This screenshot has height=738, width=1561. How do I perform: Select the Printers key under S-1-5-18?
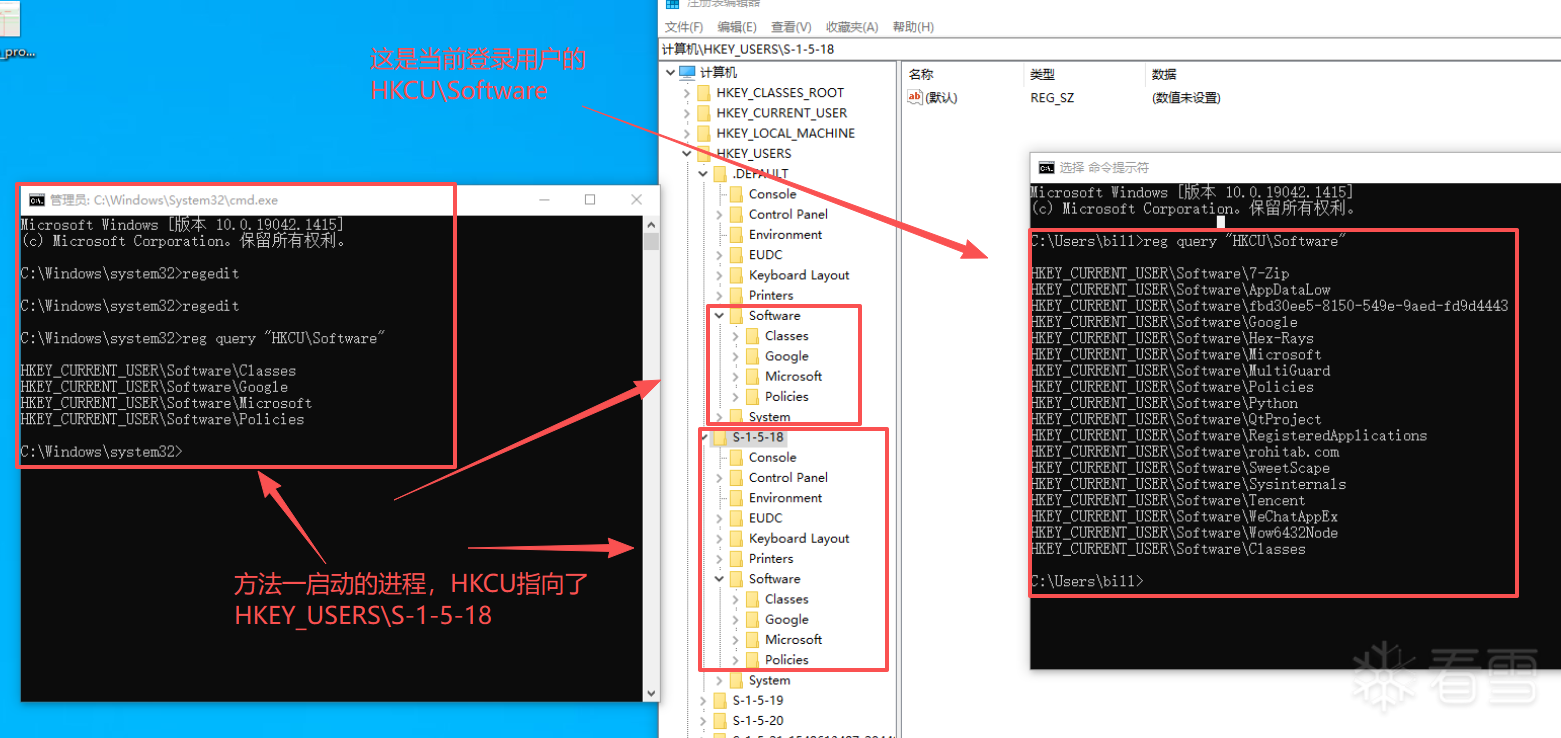pyautogui.click(x=771, y=559)
